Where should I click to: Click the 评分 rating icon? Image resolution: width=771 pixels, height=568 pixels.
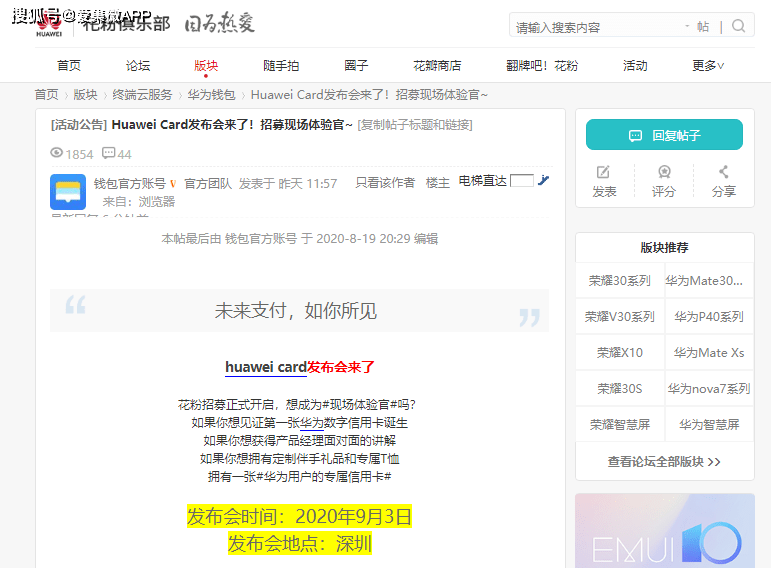[664, 172]
